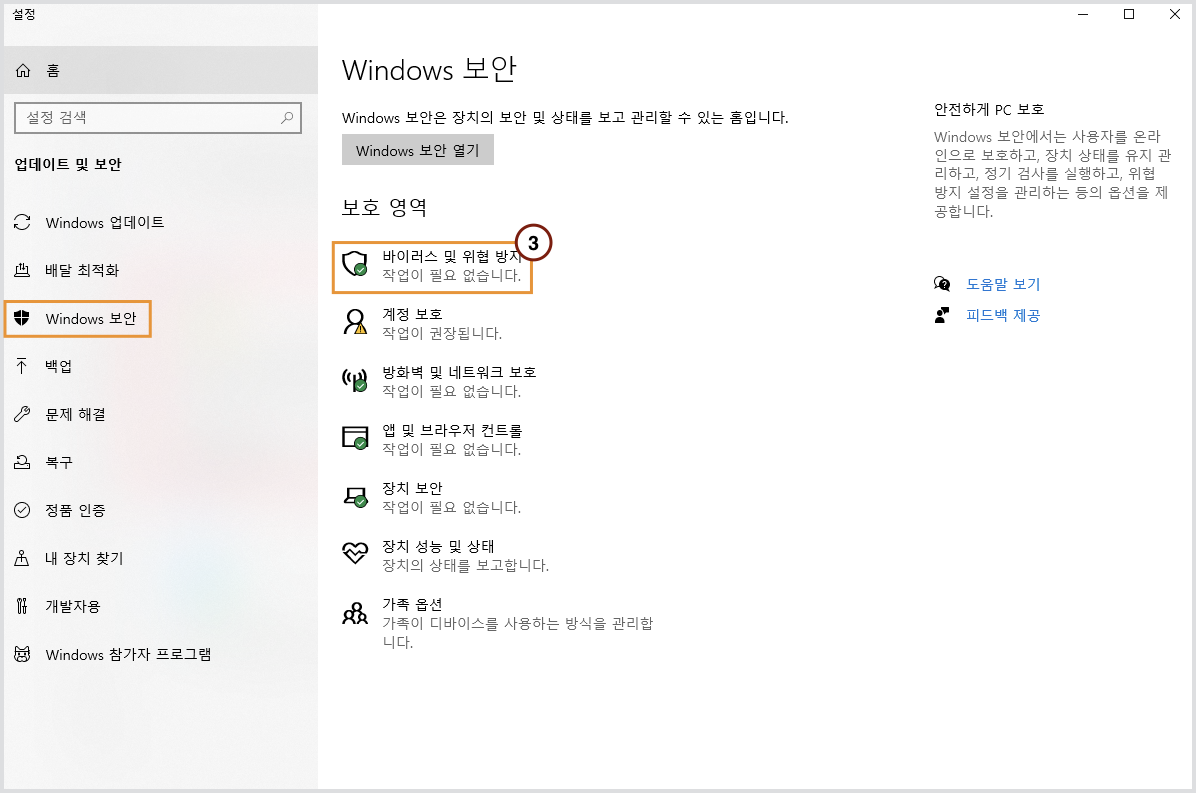The width and height of the screenshot is (1196, 793).
Task: Open the 백업 settings page
Action: tap(161, 366)
